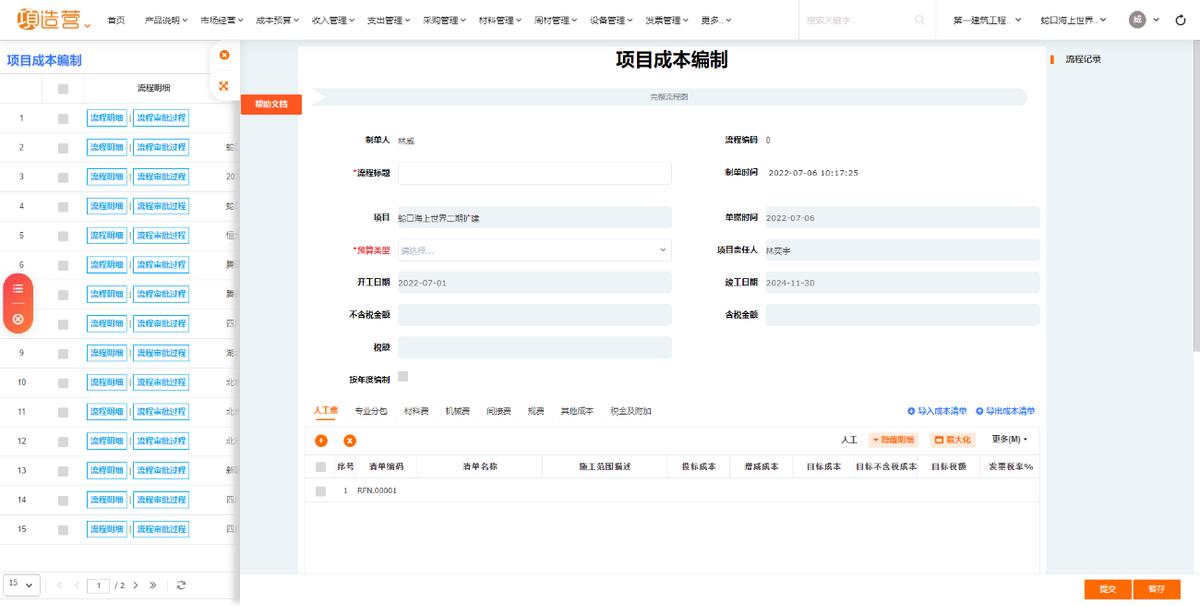Screen dimensions: 1200x606
Task: Click the 提交 submit button
Action: tap(1106, 589)
